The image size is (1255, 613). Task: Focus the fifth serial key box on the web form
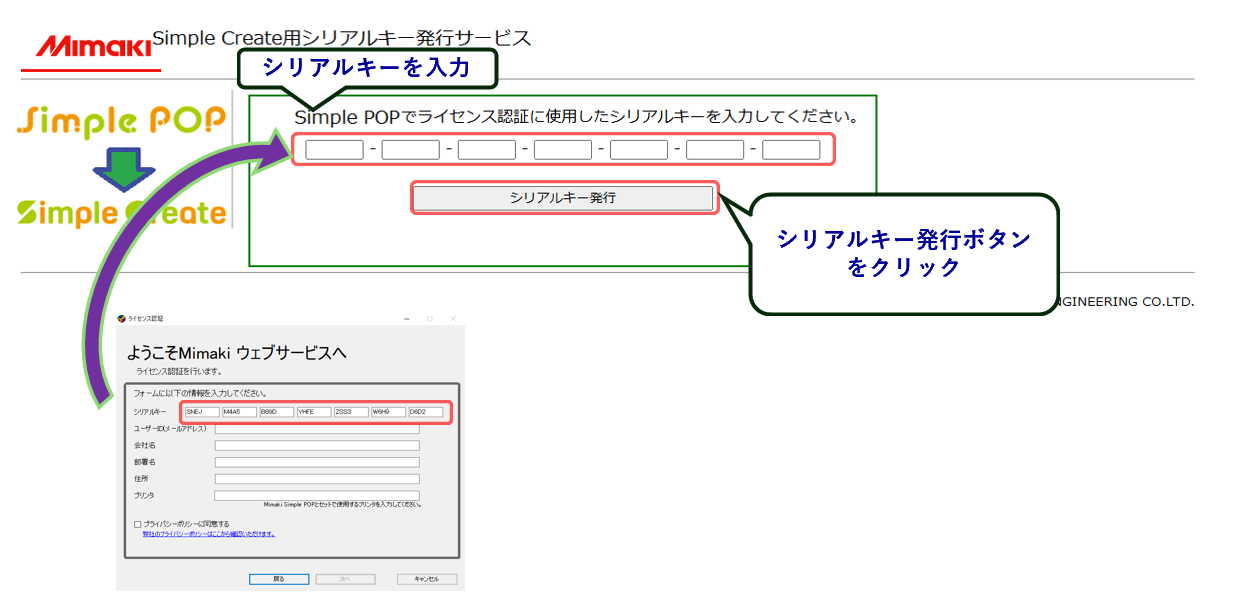639,150
